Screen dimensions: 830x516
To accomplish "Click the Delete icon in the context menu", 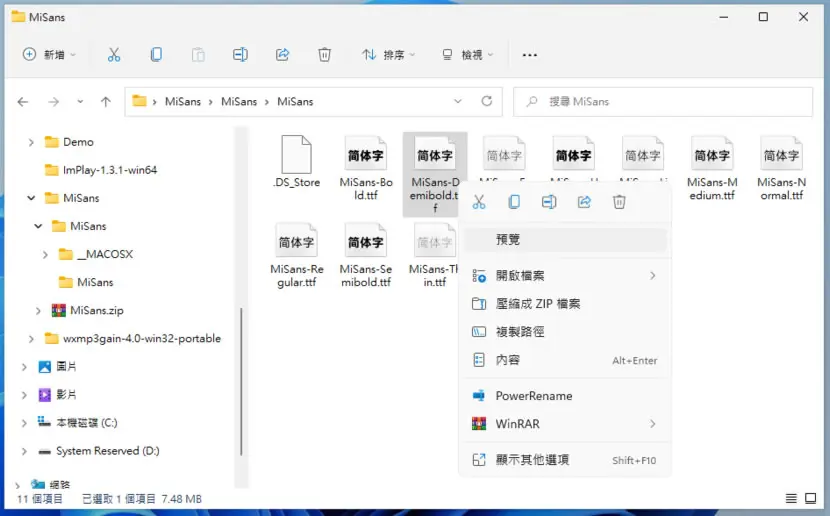I will [x=619, y=202].
